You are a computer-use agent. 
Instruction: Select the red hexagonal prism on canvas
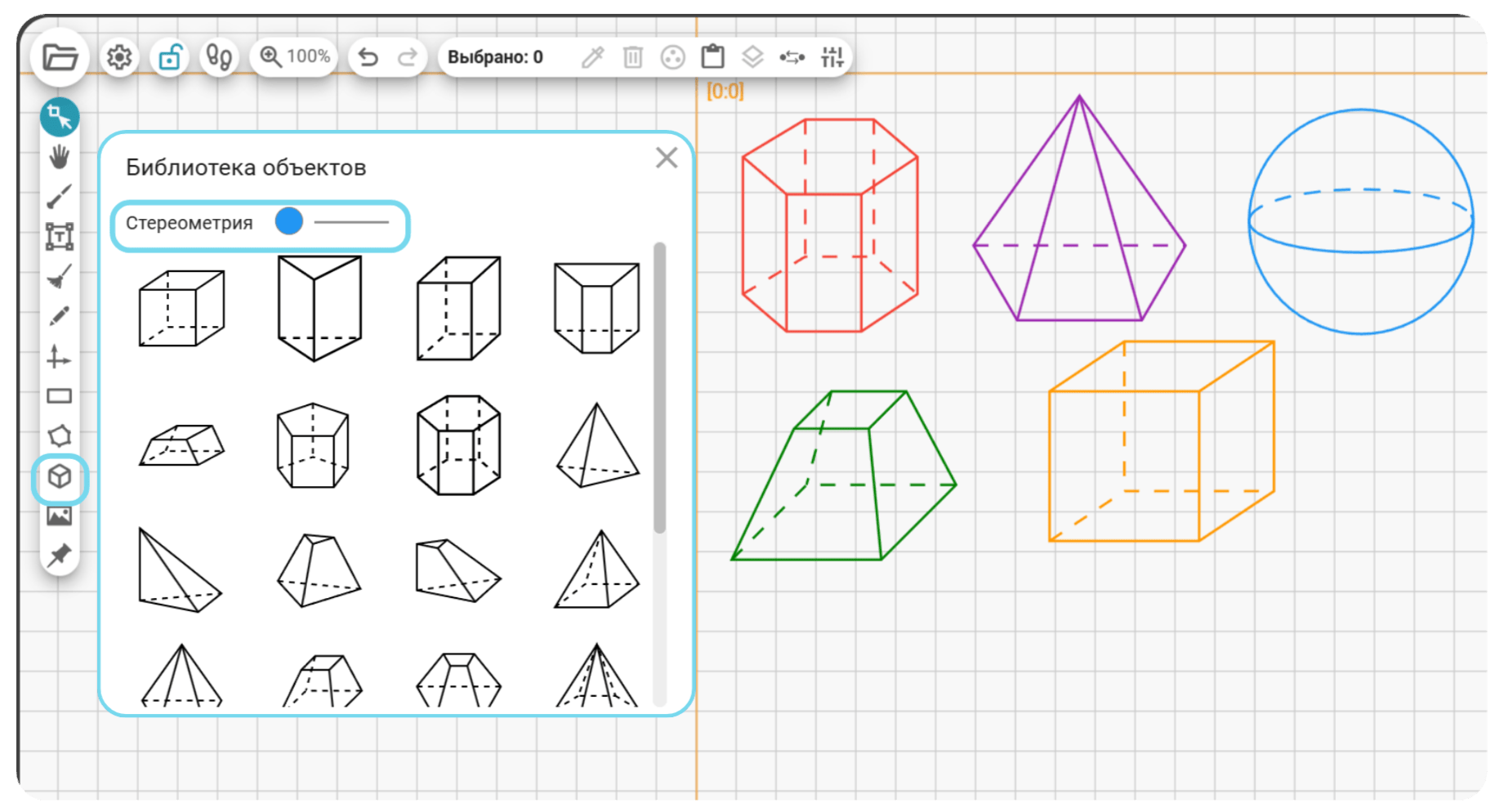pos(829,225)
